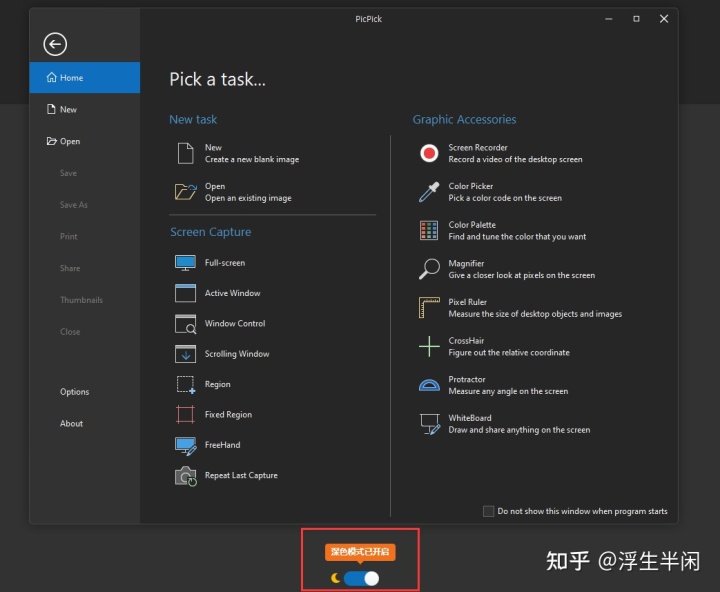The height and width of the screenshot is (592, 720).
Task: Select Home in the sidebar
Action: [x=84, y=78]
